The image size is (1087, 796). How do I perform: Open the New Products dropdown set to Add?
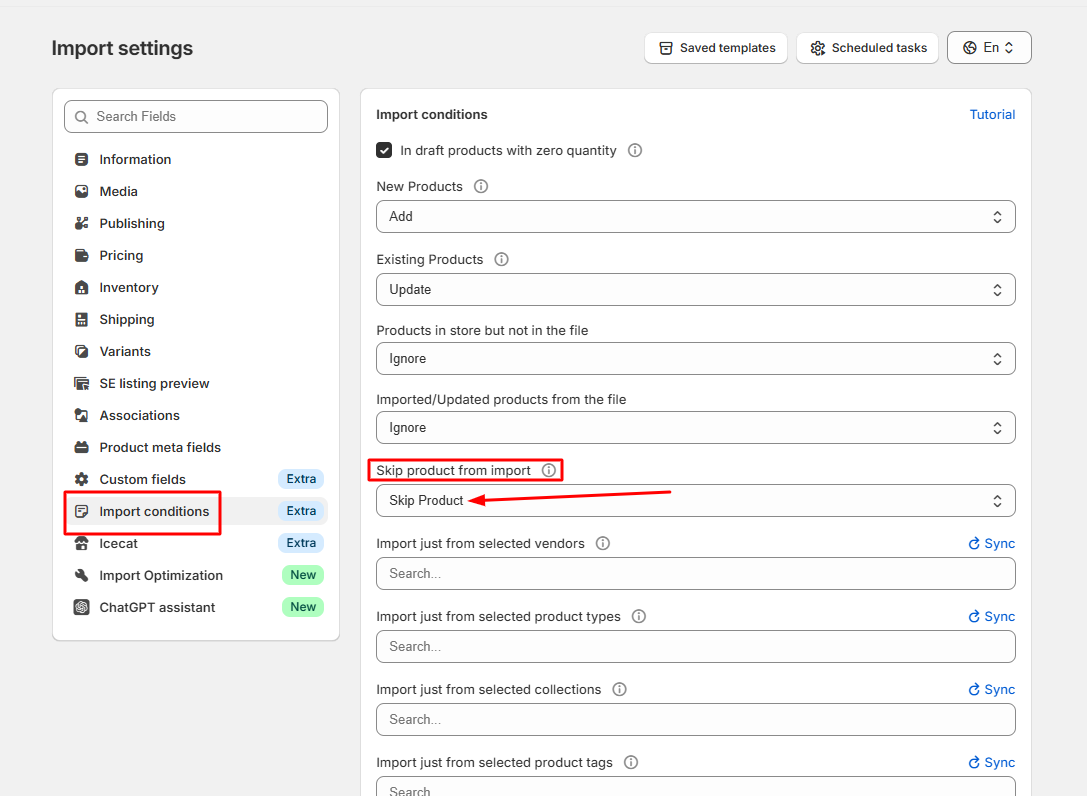point(695,217)
